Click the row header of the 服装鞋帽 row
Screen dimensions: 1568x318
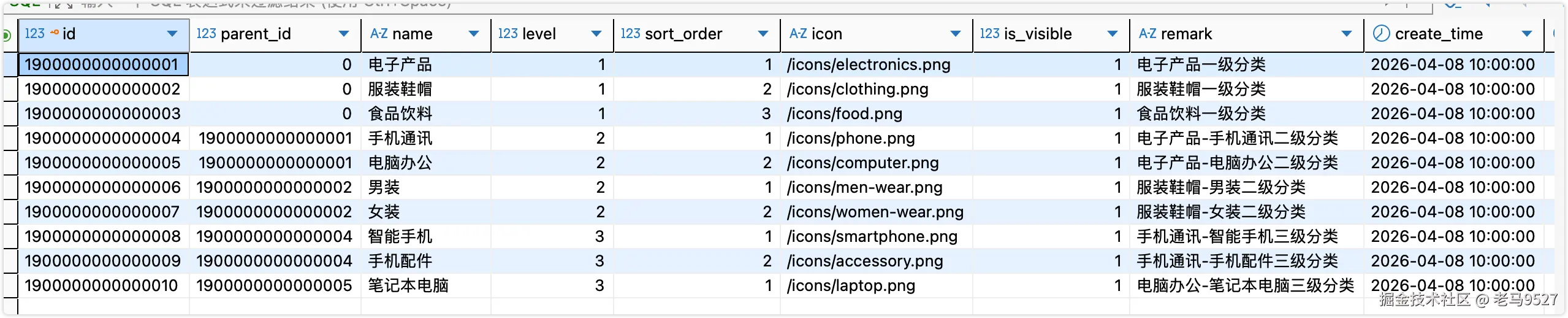tap(10, 89)
